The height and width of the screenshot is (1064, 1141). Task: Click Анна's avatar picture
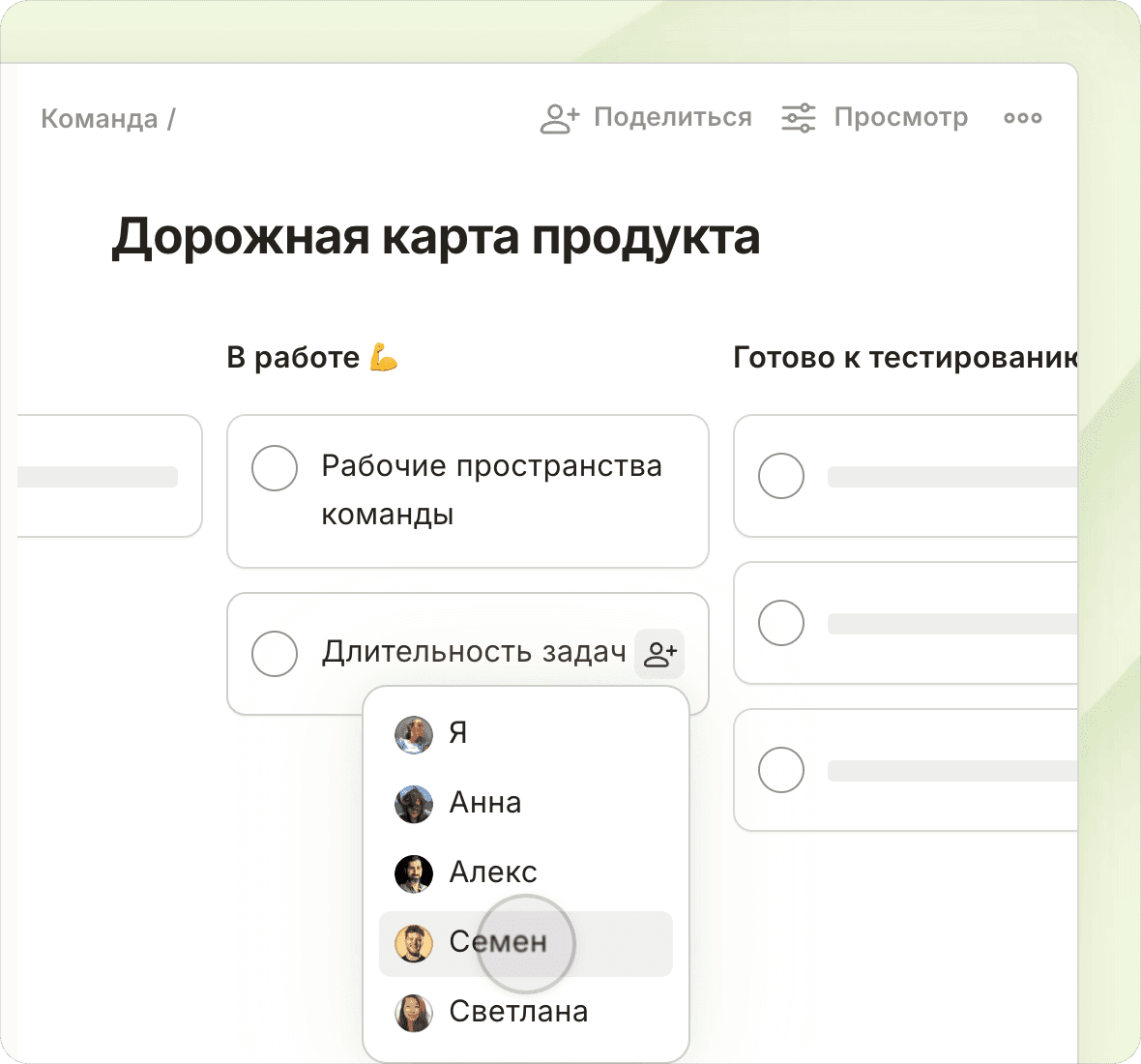pos(414,804)
